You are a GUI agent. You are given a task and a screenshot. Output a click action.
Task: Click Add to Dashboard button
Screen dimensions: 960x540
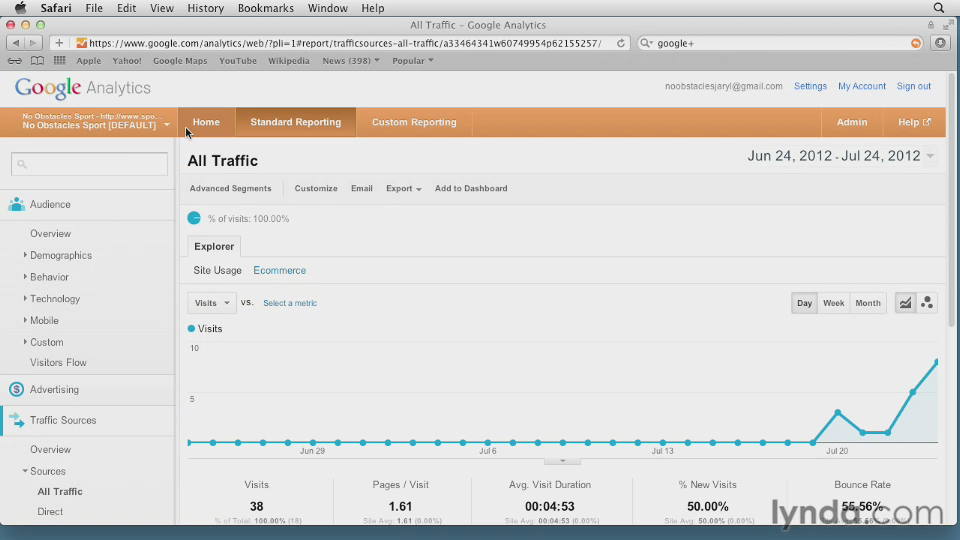[471, 188]
